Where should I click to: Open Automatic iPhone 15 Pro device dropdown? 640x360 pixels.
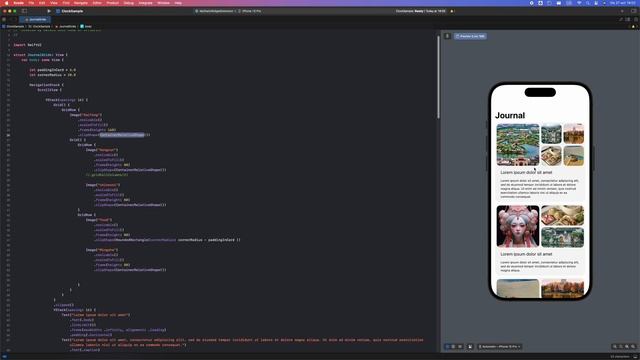500,347
